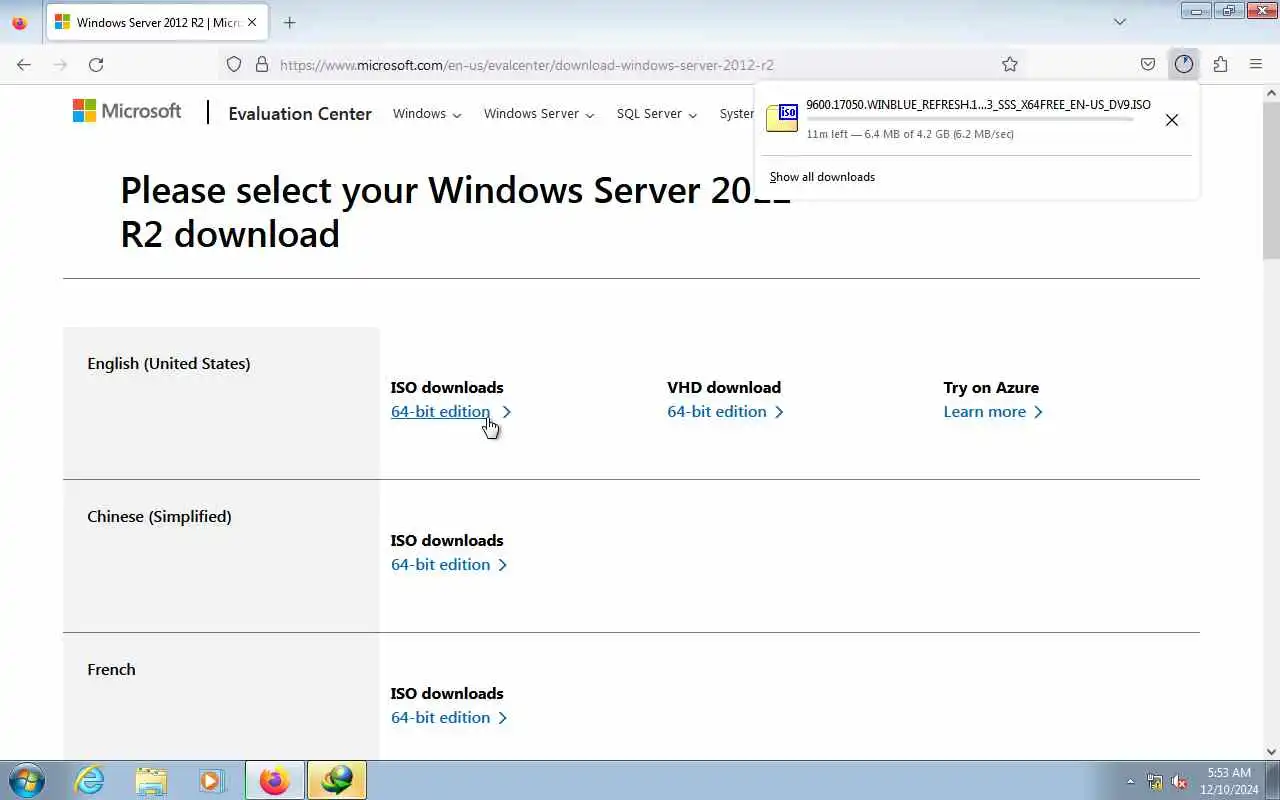Click the scrollbar up arrow
This screenshot has width=1280, height=800.
[1271, 93]
